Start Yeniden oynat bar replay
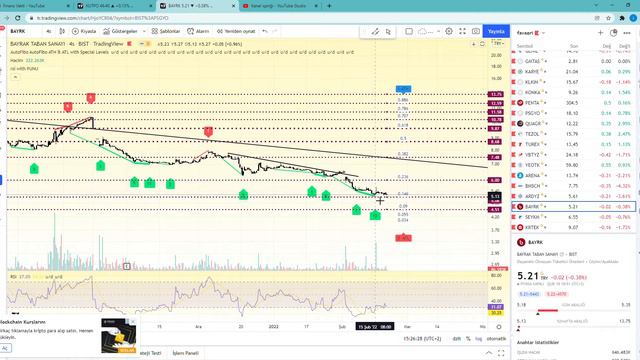Image resolution: width=640 pixels, height=360 pixels. 236,31
